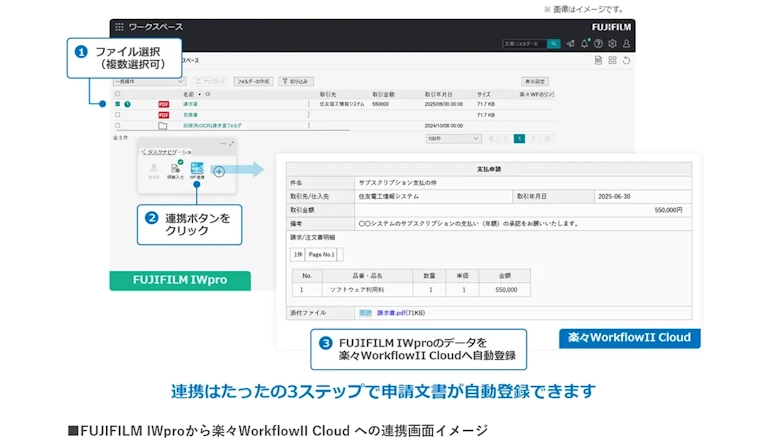Screen dimensions: 770x440
Task: Go to the last page arrow
Action: (x=548, y=138)
